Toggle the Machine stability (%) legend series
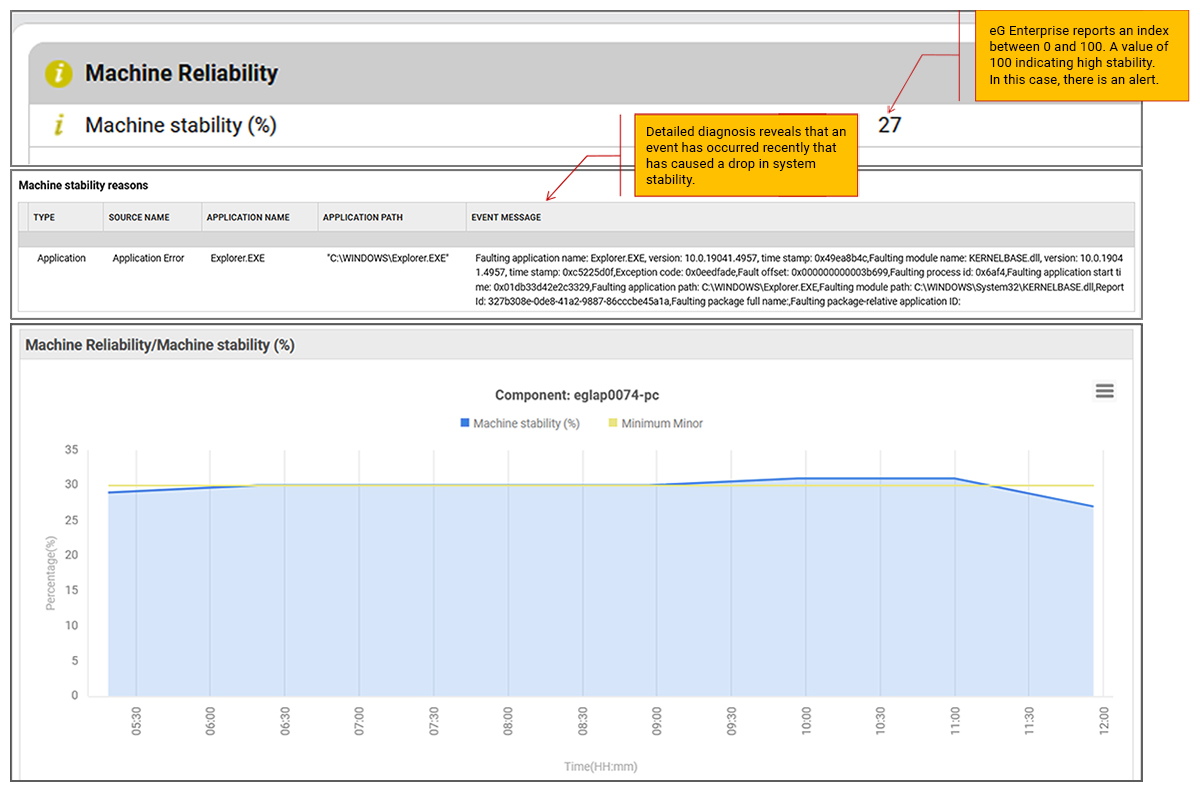The height and width of the screenshot is (792, 1200). pos(526,423)
